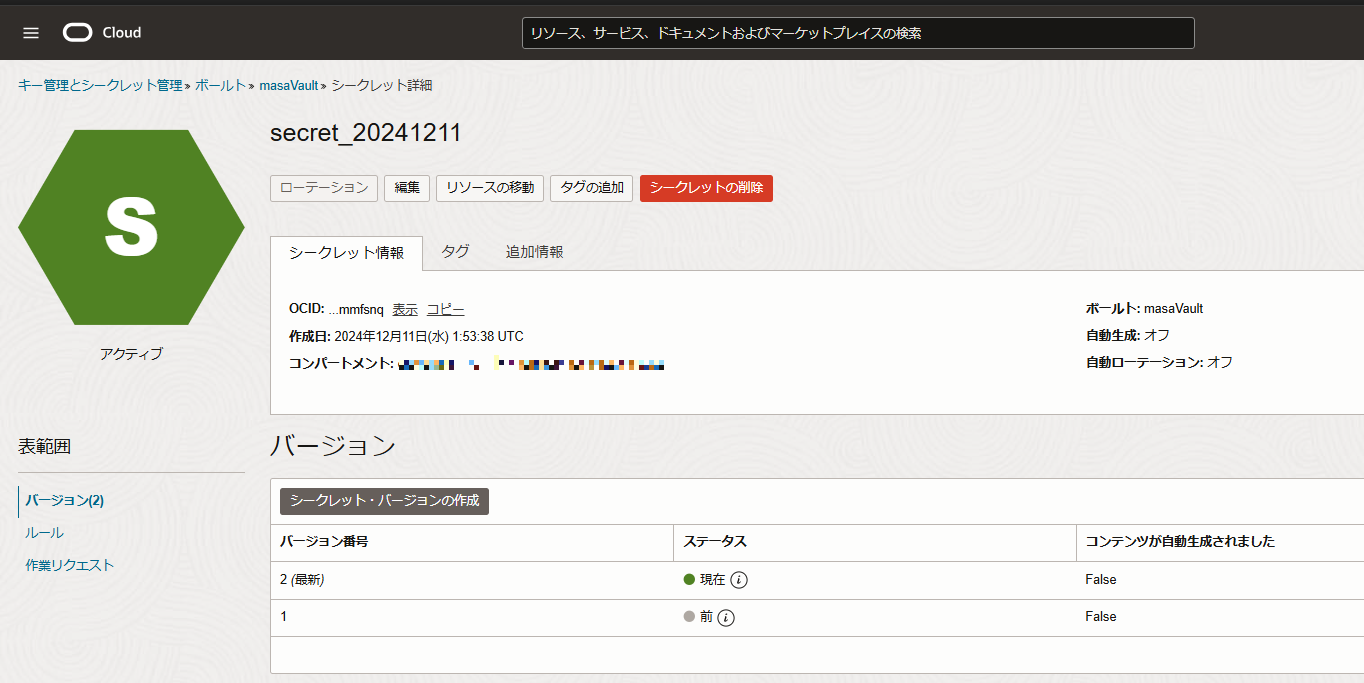This screenshot has height=683, width=1364.
Task: Open キー管理とシークレット管理 breadcrumb
Action: coord(100,86)
